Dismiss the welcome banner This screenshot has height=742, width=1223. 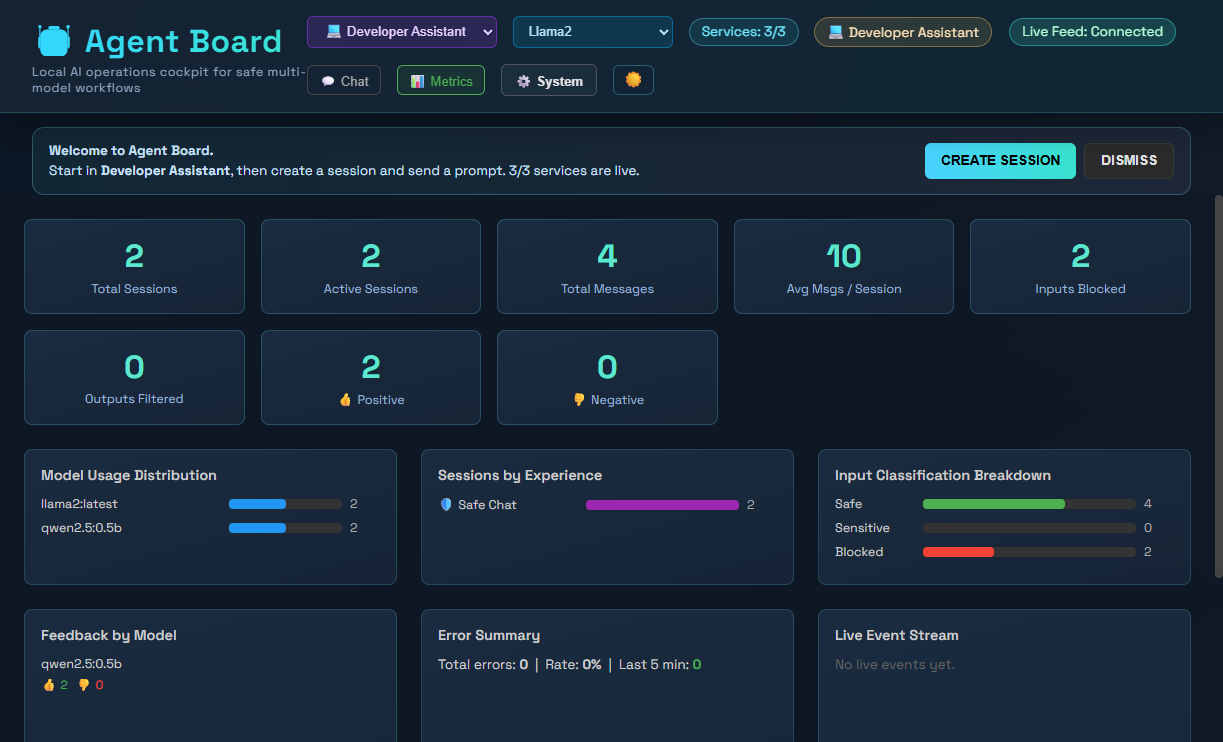(1129, 161)
